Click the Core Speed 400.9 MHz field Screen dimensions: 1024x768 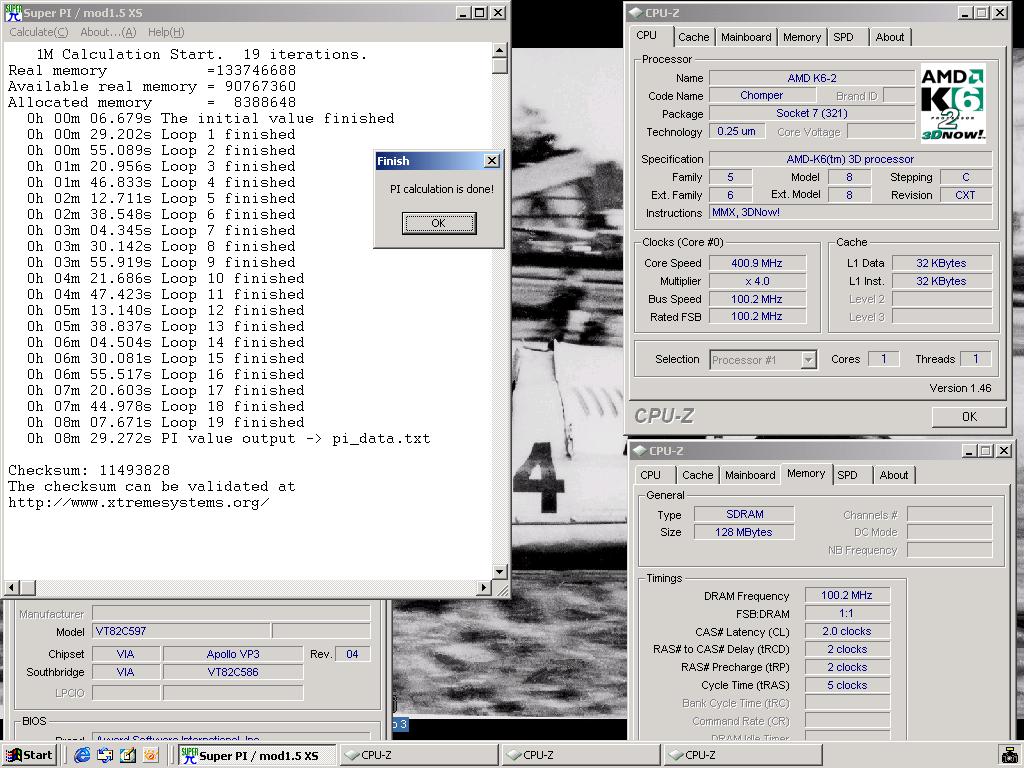(757, 263)
